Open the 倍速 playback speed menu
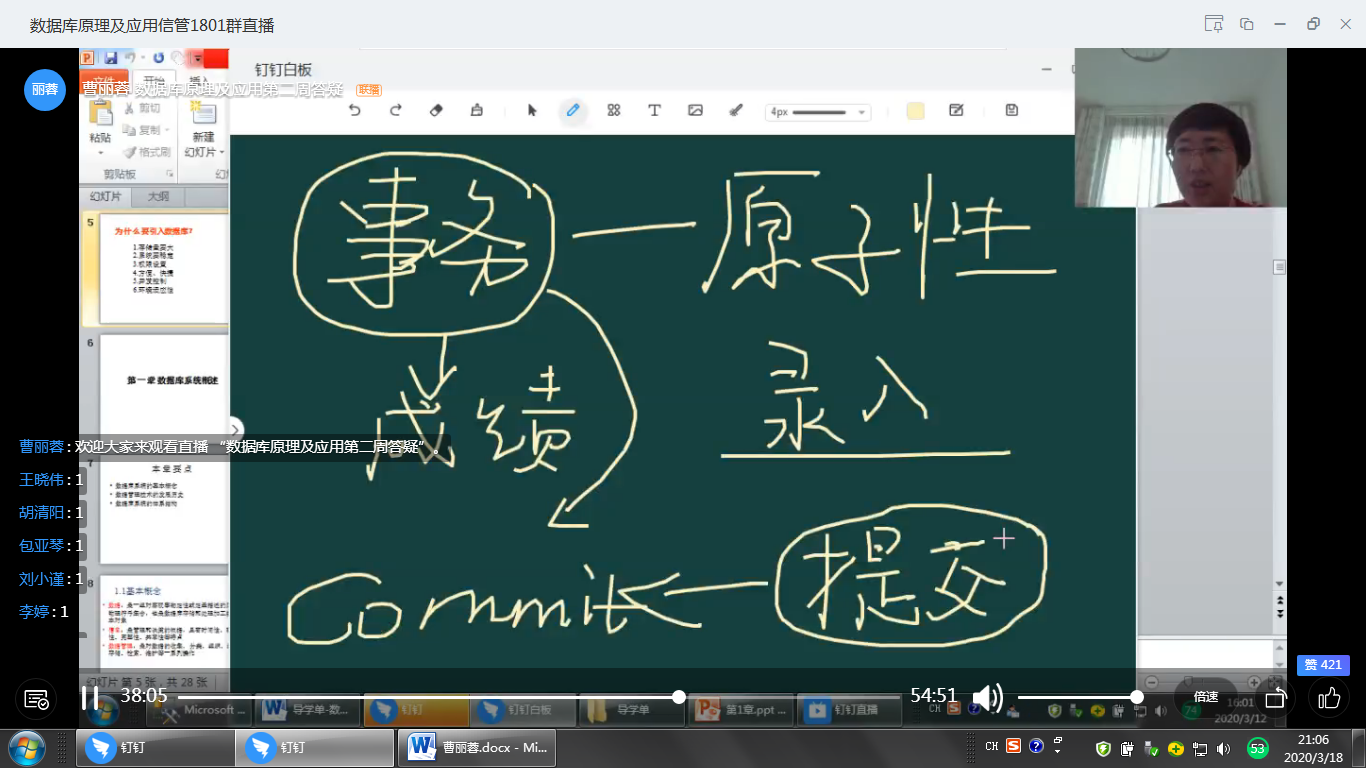This screenshot has height=768, width=1366. point(1205,697)
